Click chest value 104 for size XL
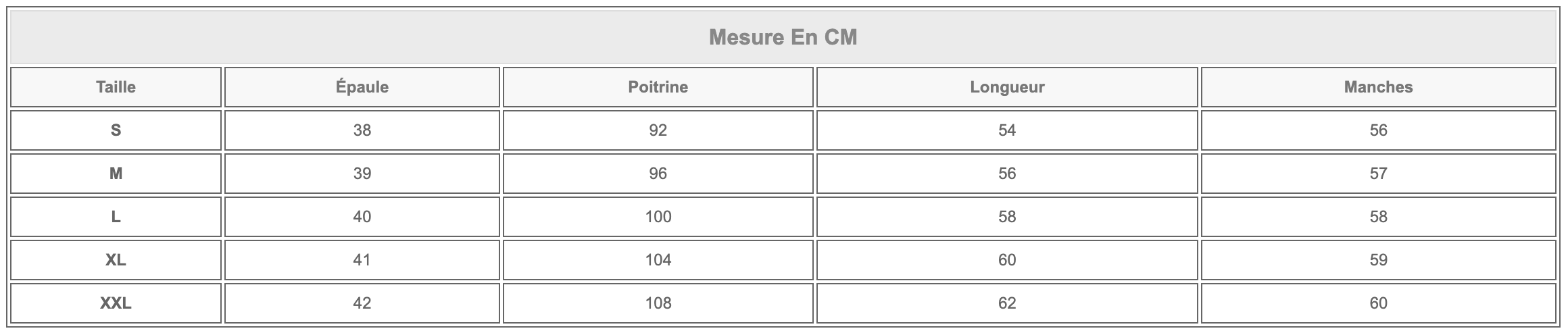1568x335 pixels. click(658, 260)
